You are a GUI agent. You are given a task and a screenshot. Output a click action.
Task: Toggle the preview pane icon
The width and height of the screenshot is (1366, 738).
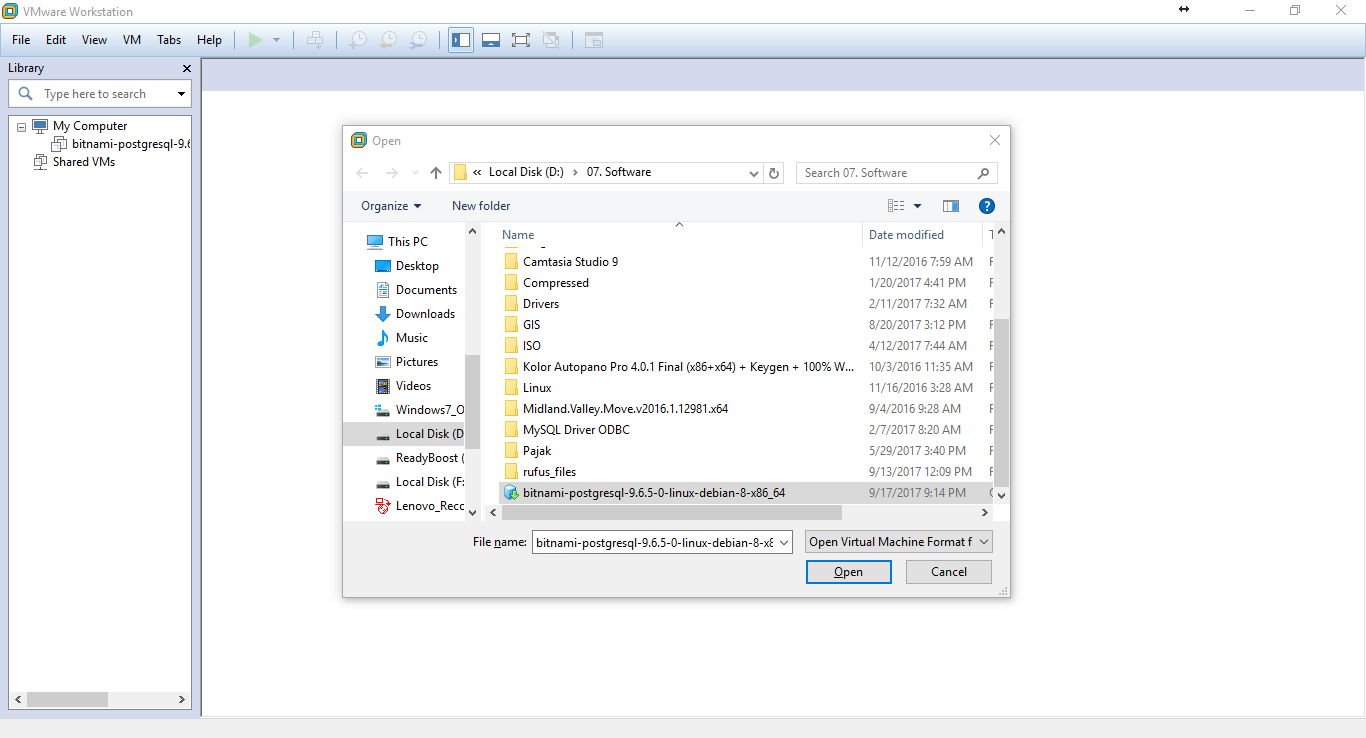(951, 206)
